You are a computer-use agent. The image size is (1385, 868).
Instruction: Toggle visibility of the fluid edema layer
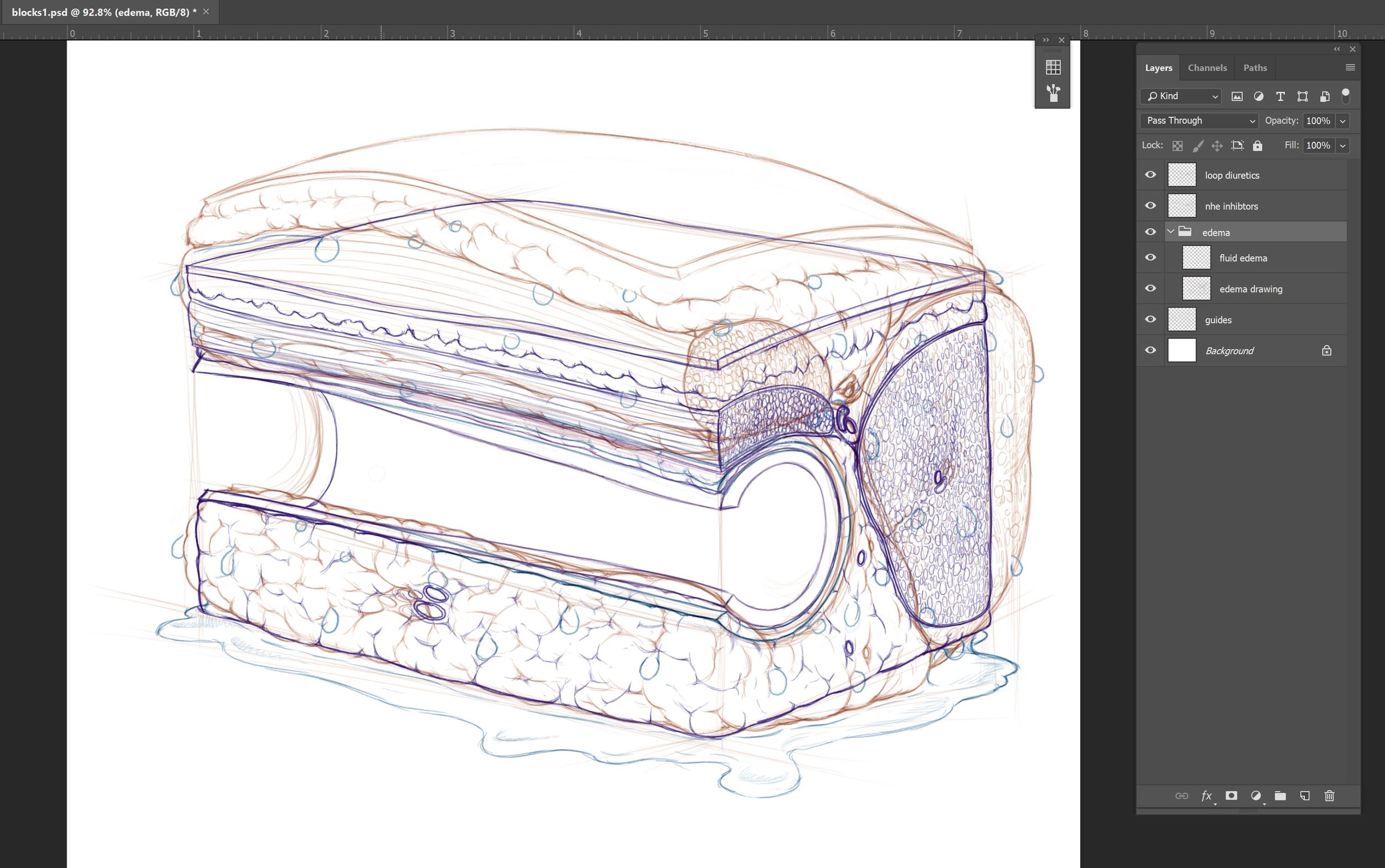[1151, 257]
